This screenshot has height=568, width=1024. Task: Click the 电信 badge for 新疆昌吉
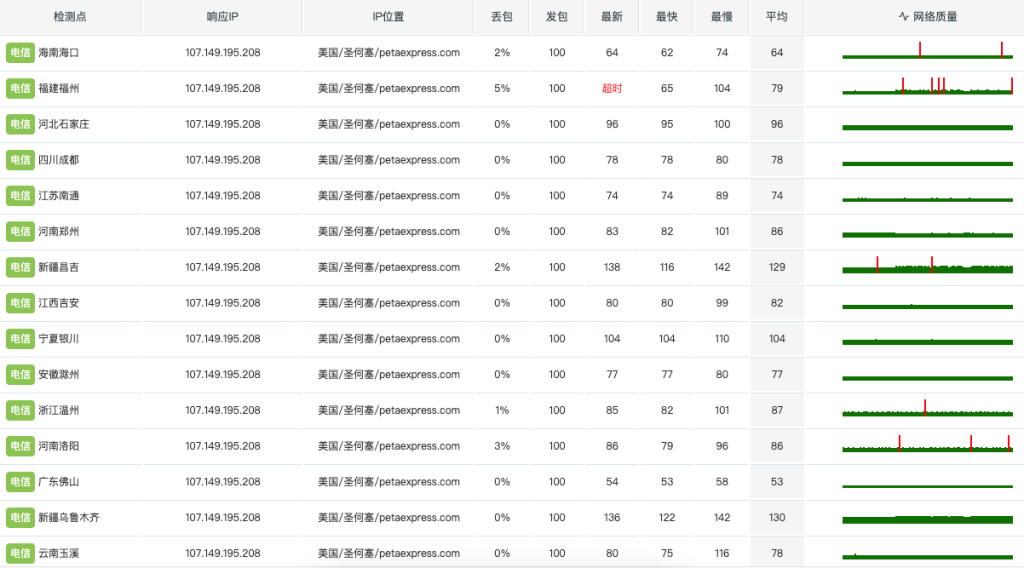click(20, 268)
